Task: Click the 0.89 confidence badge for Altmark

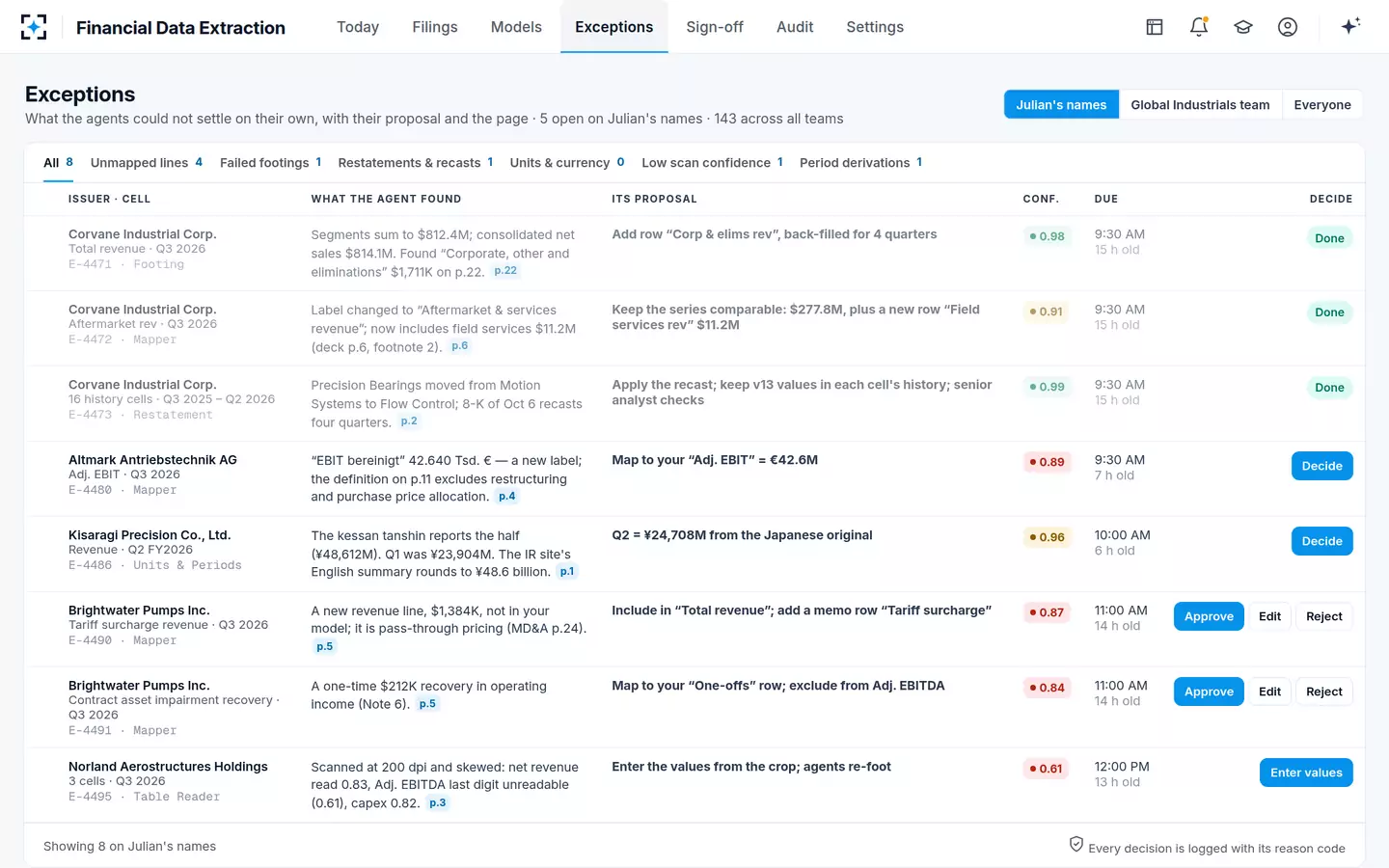Action: pyautogui.click(x=1047, y=462)
